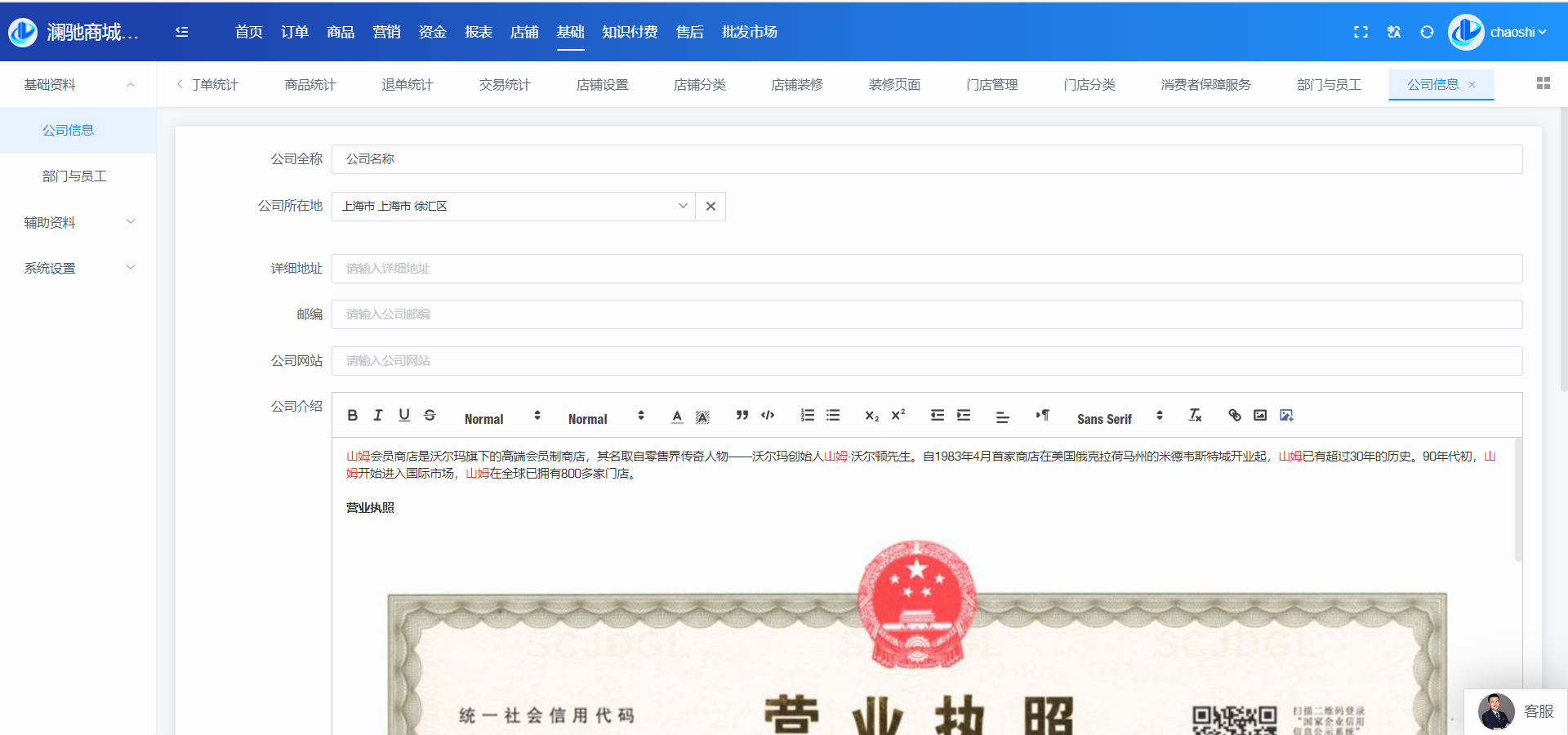
Task: Open 部门与员工 in the sidebar
Action: coord(74,176)
